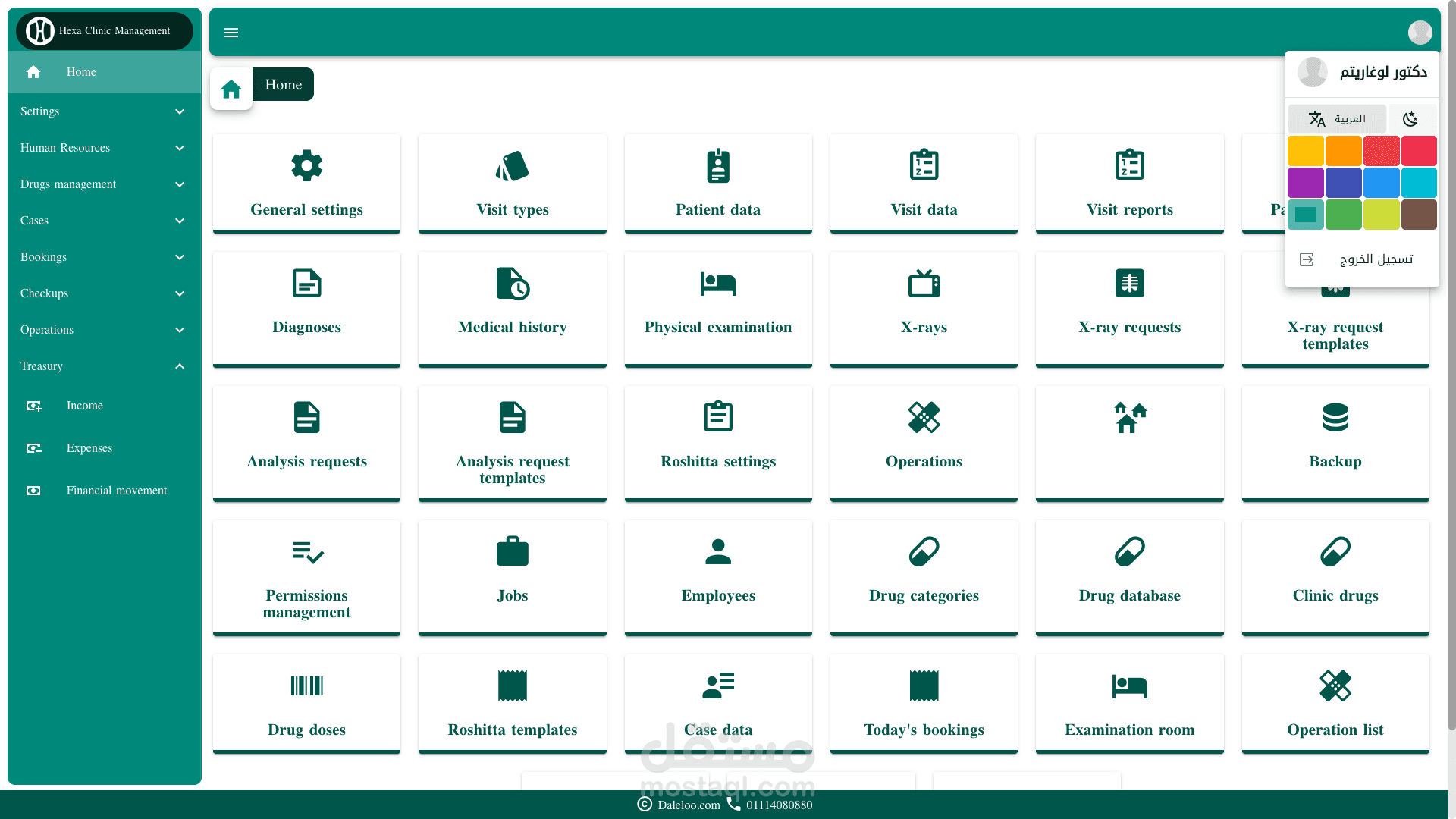
Task: Click the hamburger menu icon
Action: [x=231, y=33]
